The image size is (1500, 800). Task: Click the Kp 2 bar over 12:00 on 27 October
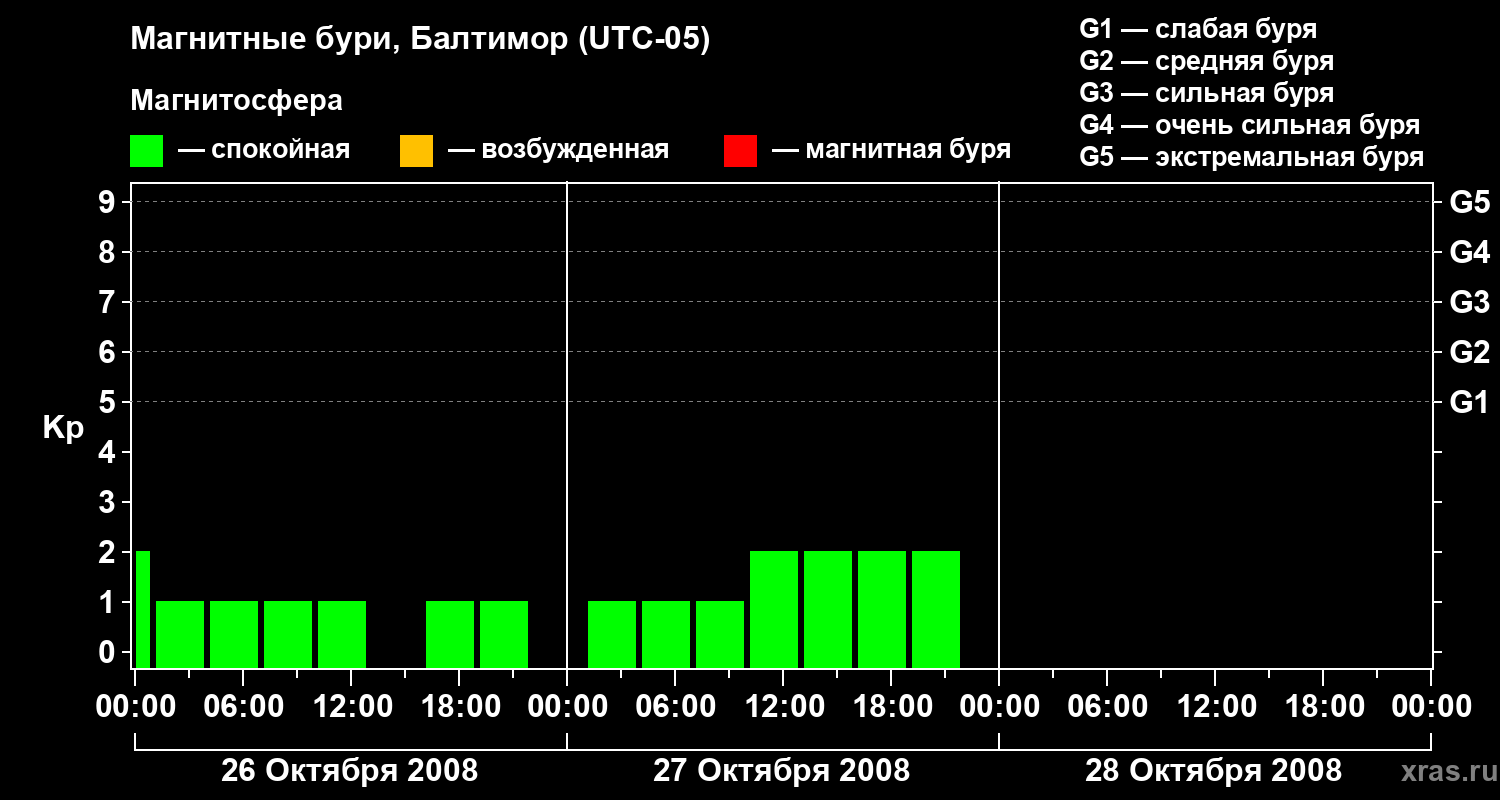774,609
